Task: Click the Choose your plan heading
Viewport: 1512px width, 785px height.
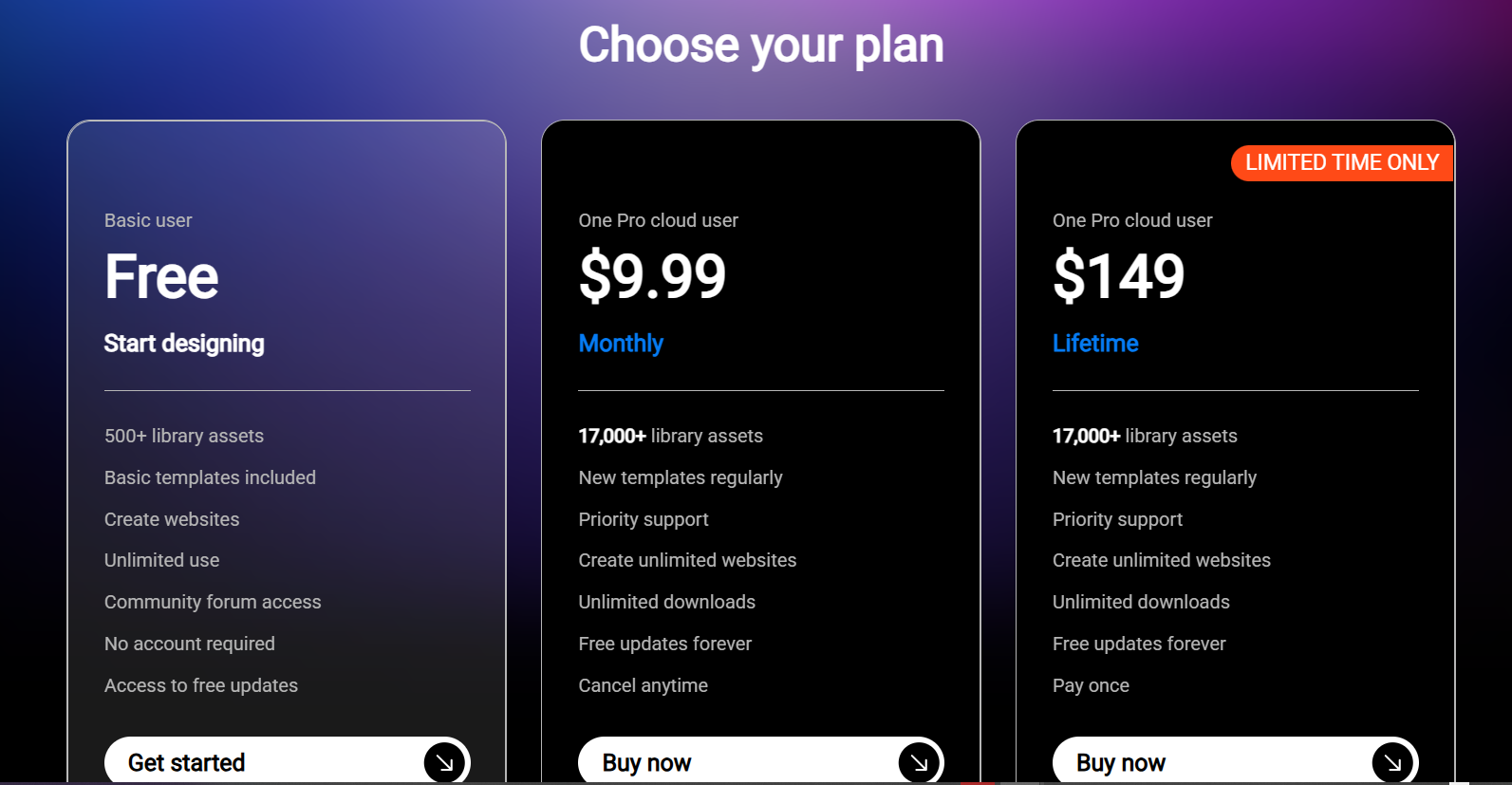Action: point(761,45)
